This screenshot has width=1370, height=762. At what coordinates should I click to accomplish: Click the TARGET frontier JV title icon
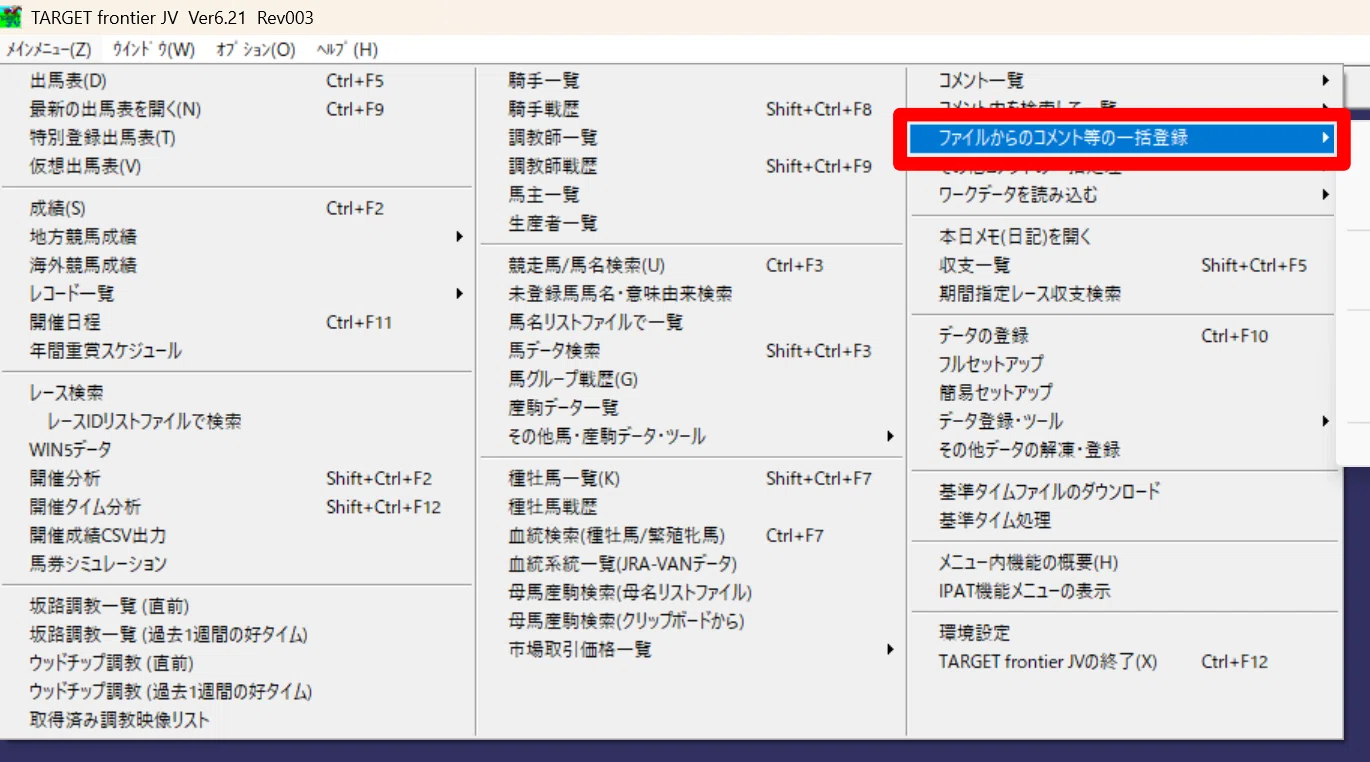coord(11,18)
